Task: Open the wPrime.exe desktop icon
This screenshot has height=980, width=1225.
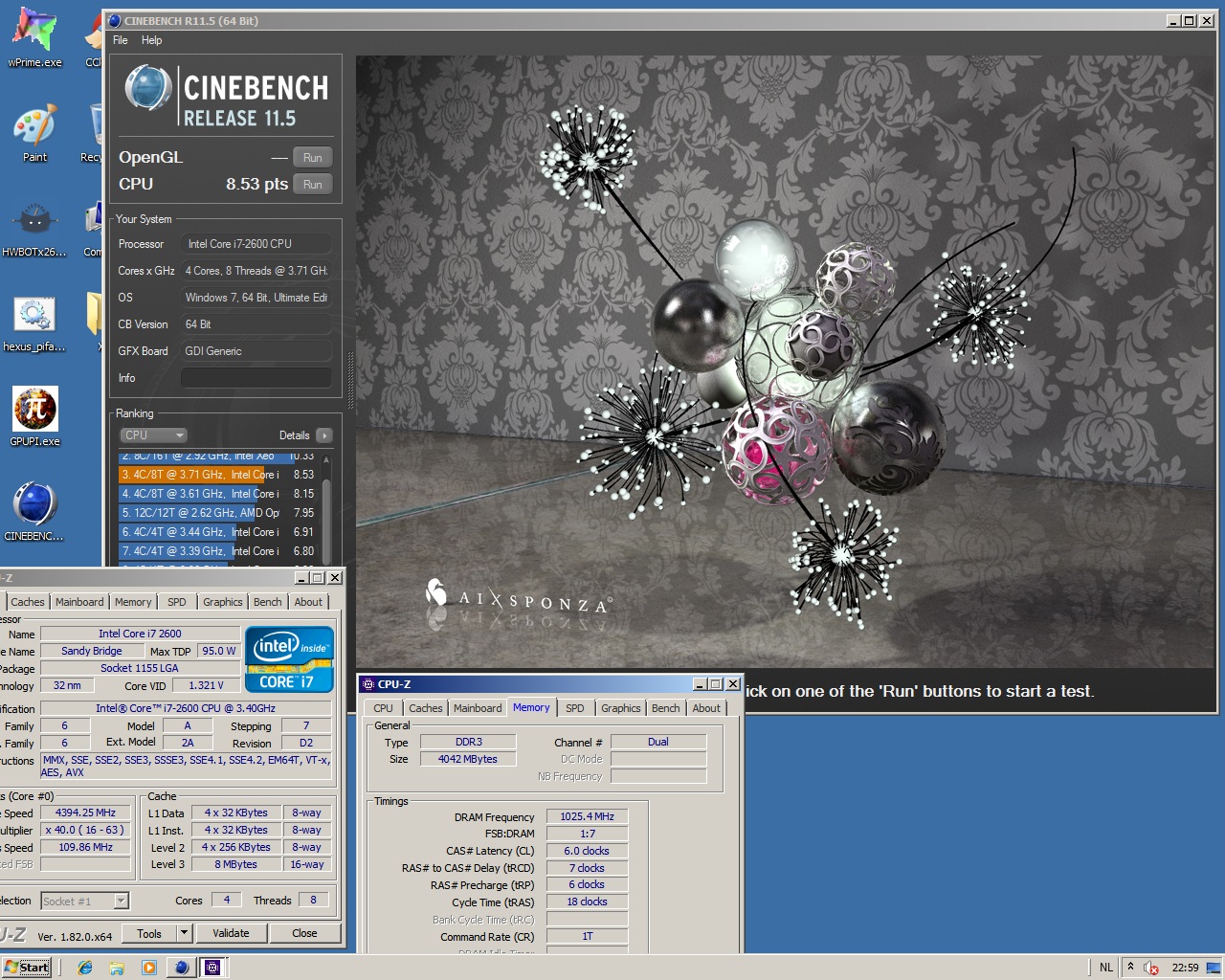Action: (x=34, y=38)
